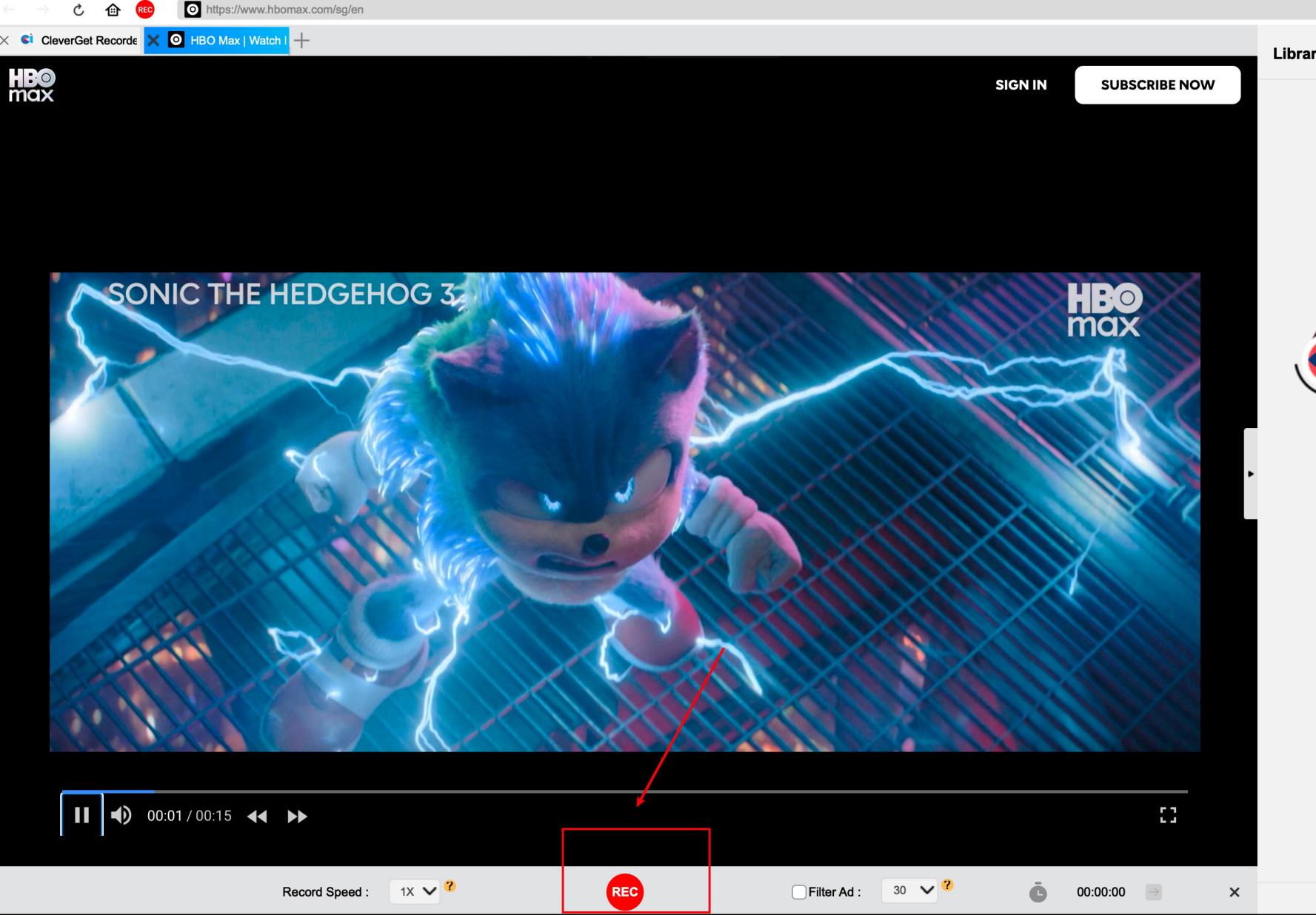Open the SIGN IN link

click(1021, 85)
